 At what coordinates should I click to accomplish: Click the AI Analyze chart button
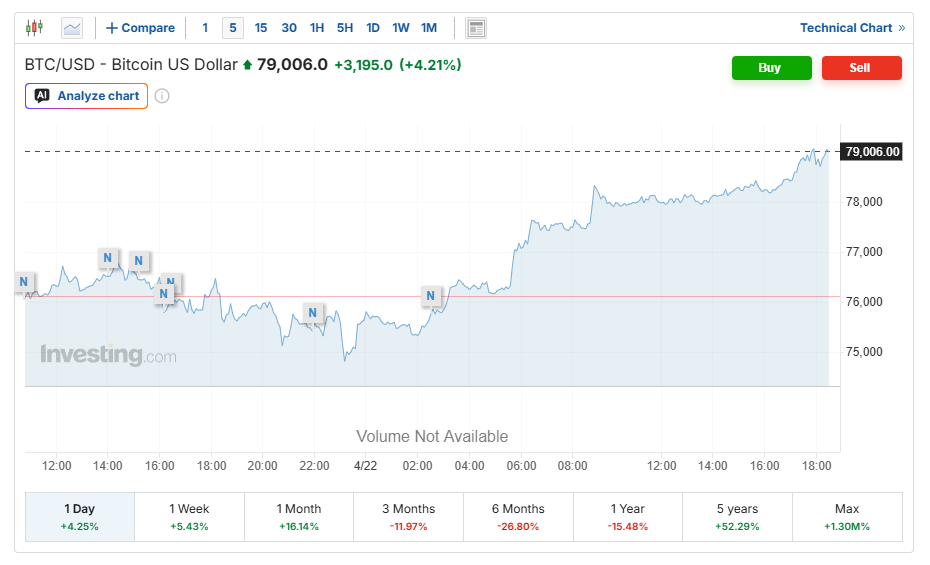coord(87,96)
